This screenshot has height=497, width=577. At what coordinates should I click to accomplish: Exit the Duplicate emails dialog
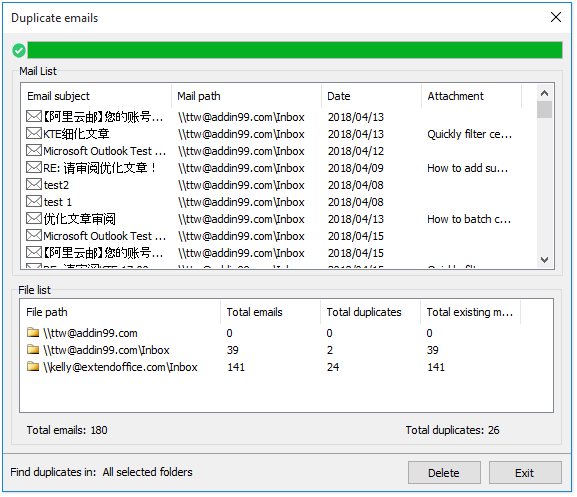(525, 473)
